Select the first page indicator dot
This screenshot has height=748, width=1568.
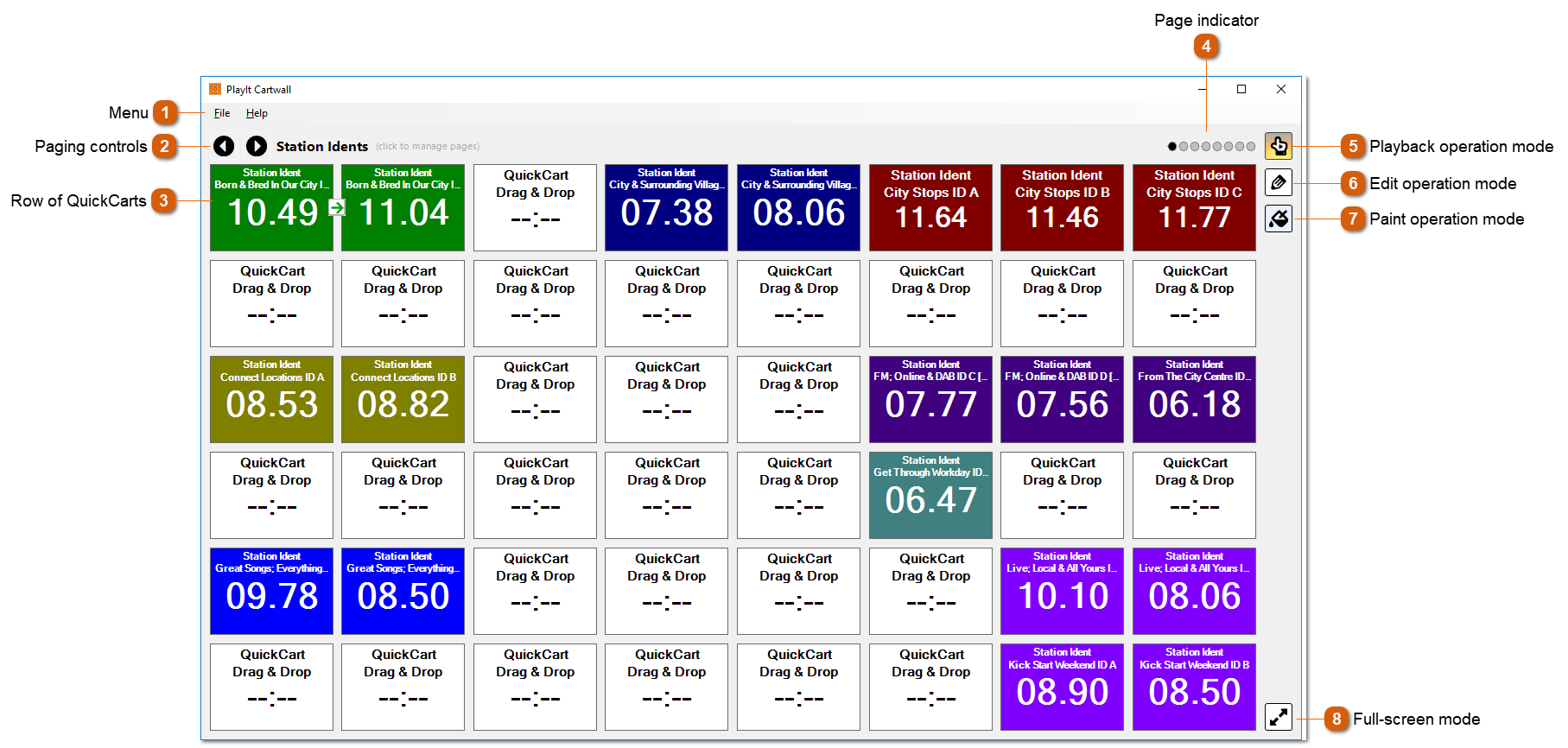(x=1172, y=147)
